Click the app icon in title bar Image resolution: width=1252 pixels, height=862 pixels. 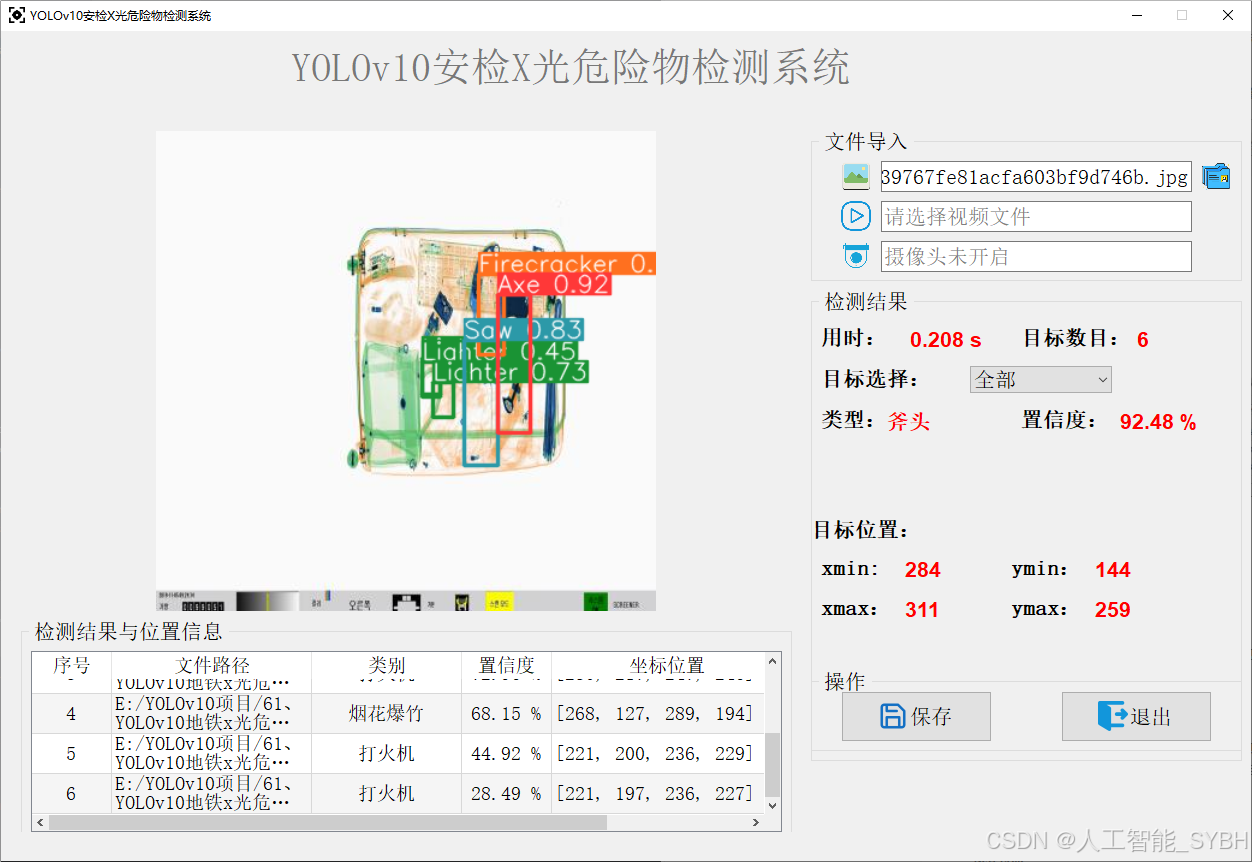[17, 15]
